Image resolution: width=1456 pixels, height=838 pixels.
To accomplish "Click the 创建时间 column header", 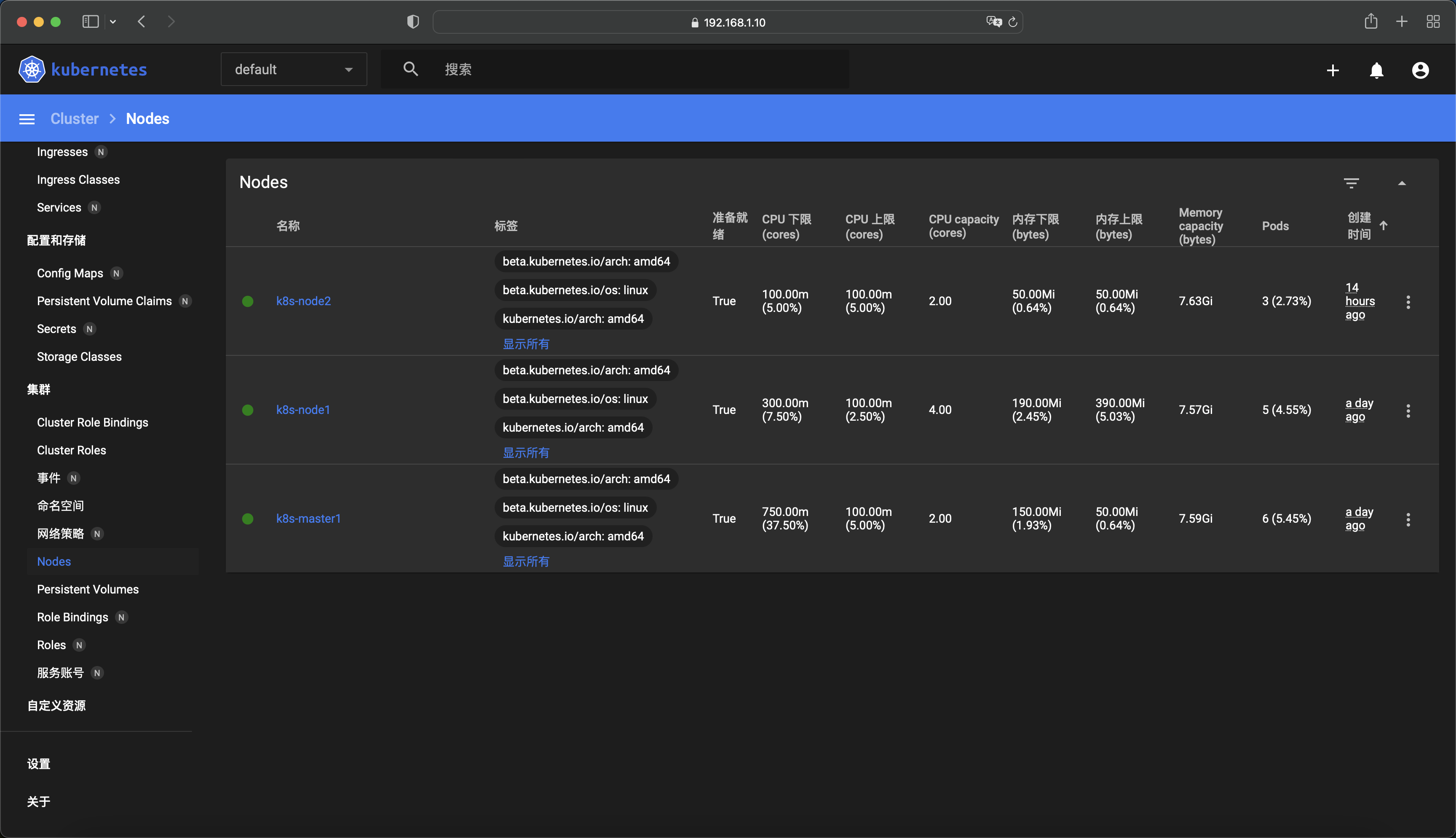I will click(x=1359, y=226).
